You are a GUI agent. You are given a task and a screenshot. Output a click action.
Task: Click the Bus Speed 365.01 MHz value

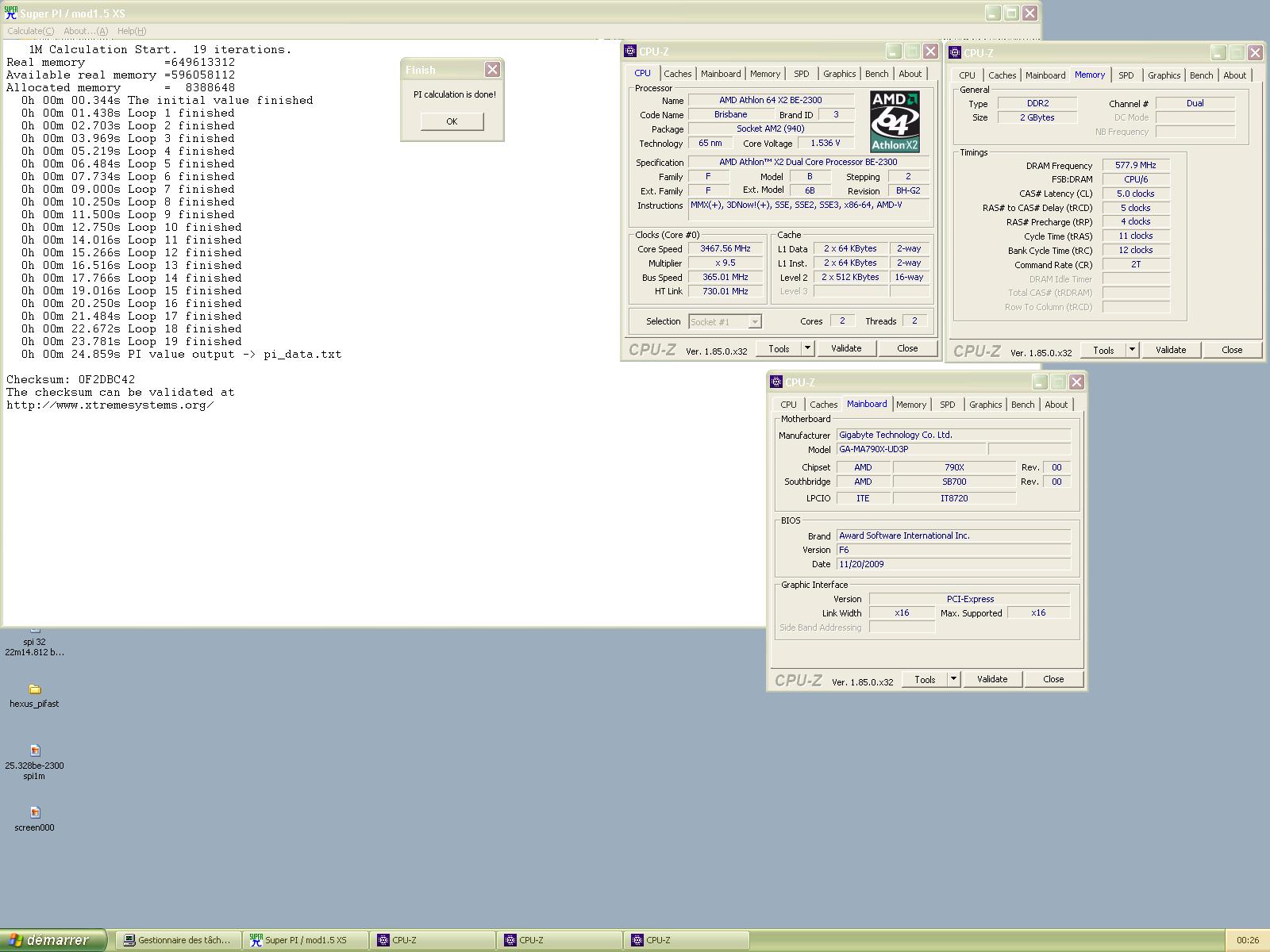coord(725,277)
